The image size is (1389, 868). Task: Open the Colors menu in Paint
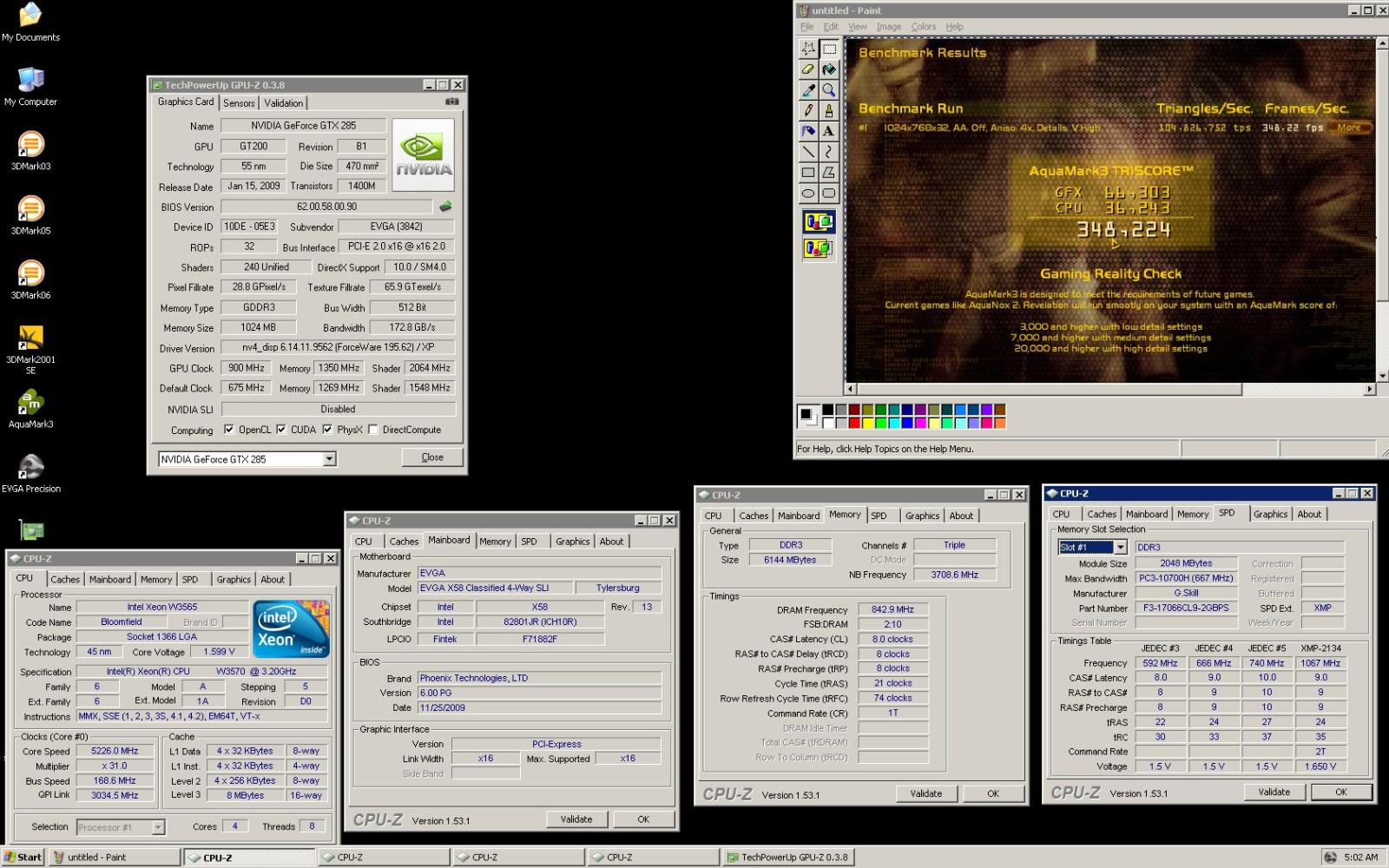[924, 27]
